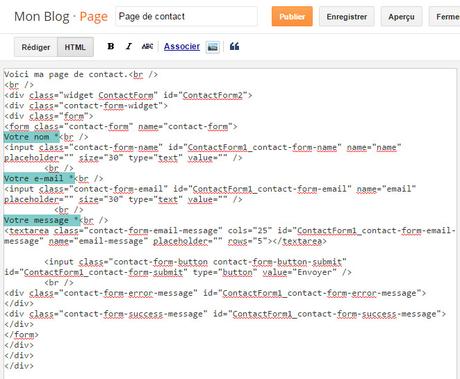Click the 'contact-form-button-submit' input line
Screen dimensions: 460x379
click(195, 262)
